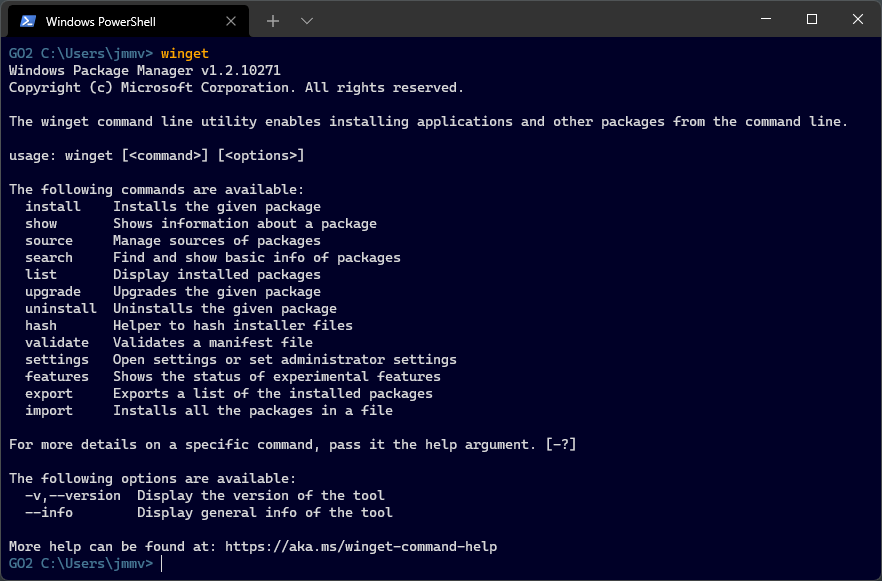Click the 'export' command name
882x581 pixels.
click(x=49, y=394)
